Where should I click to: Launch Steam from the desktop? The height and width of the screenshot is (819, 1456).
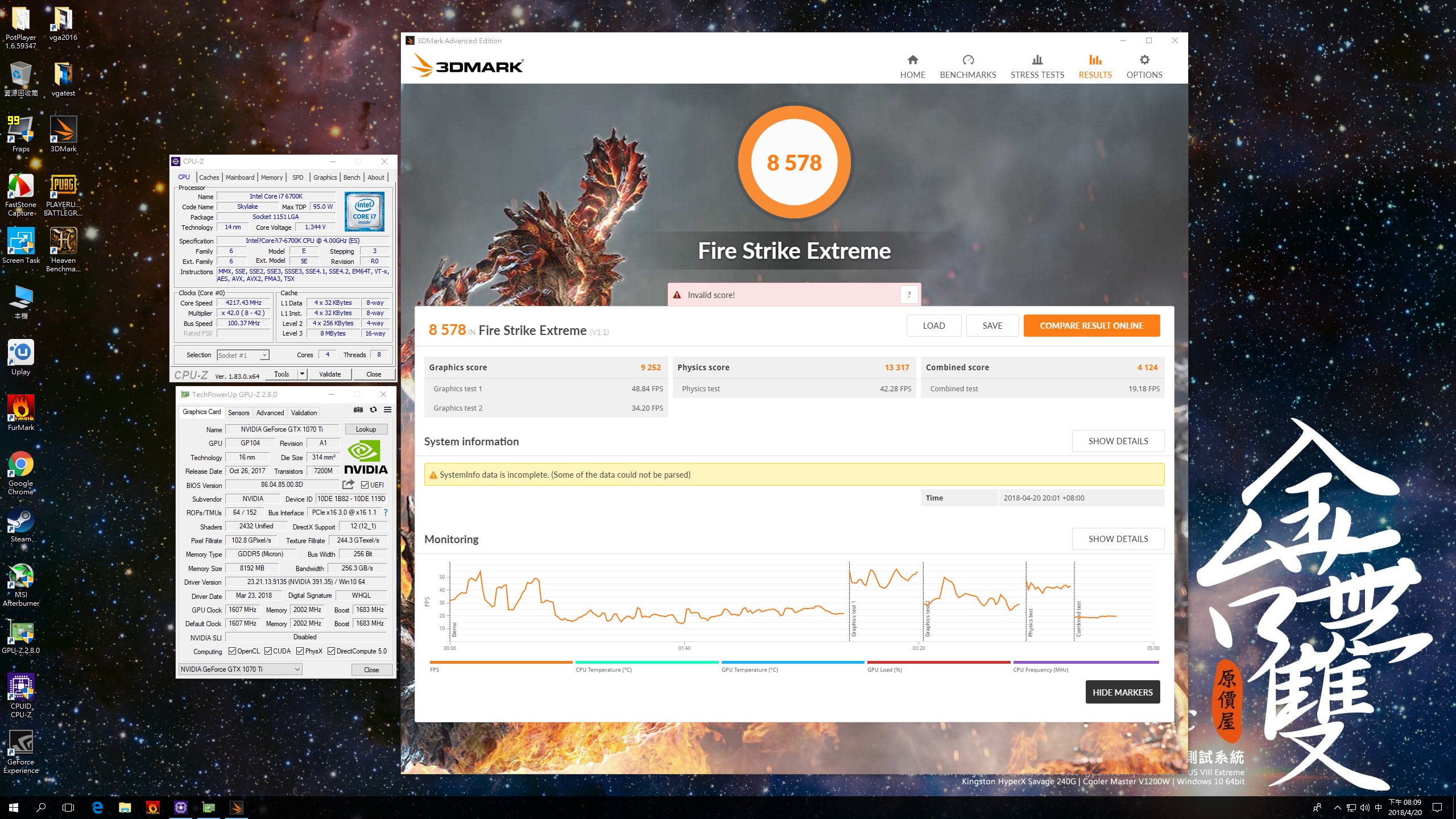21,524
